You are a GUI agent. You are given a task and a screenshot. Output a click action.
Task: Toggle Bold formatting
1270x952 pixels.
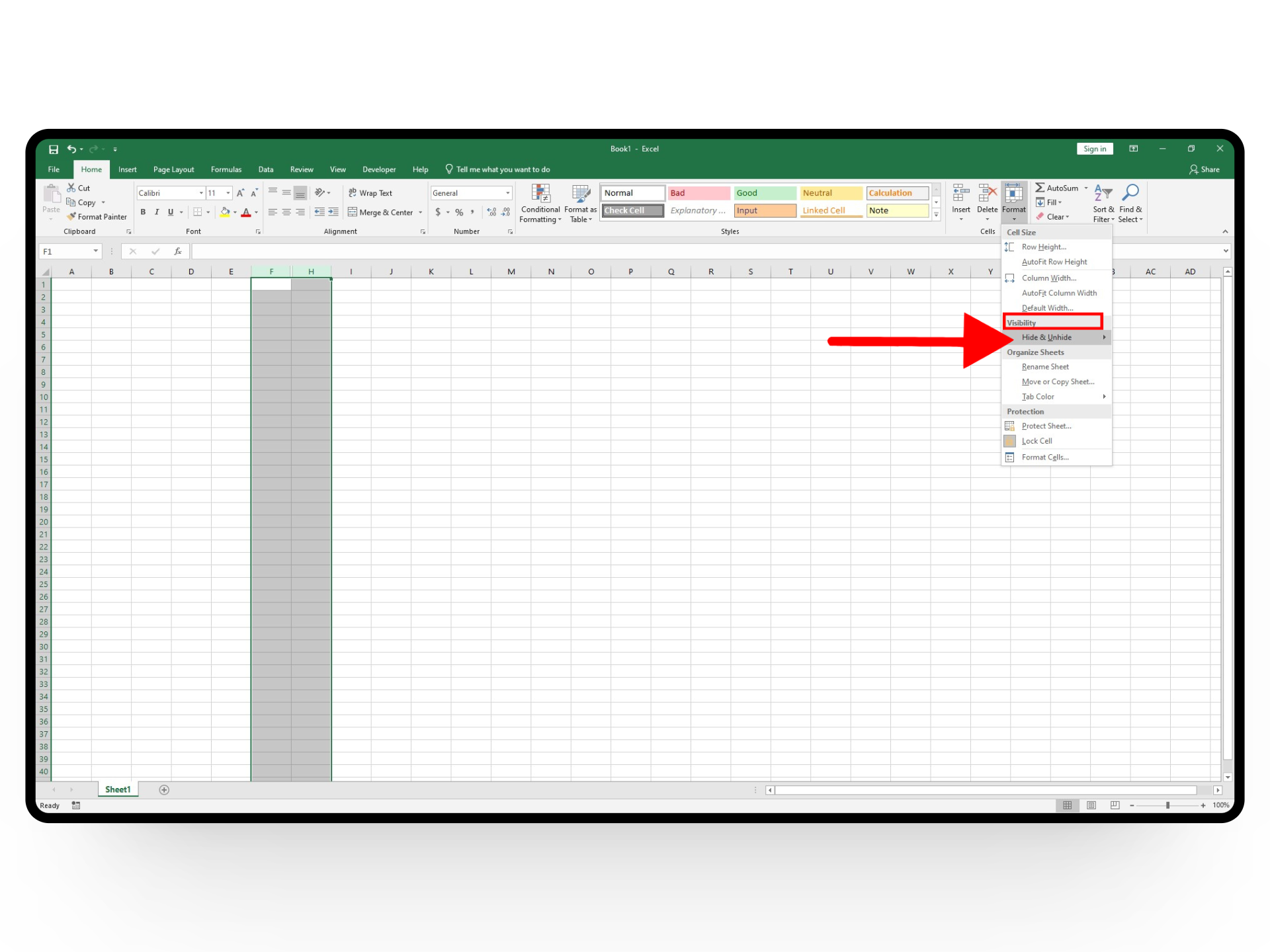(x=143, y=212)
